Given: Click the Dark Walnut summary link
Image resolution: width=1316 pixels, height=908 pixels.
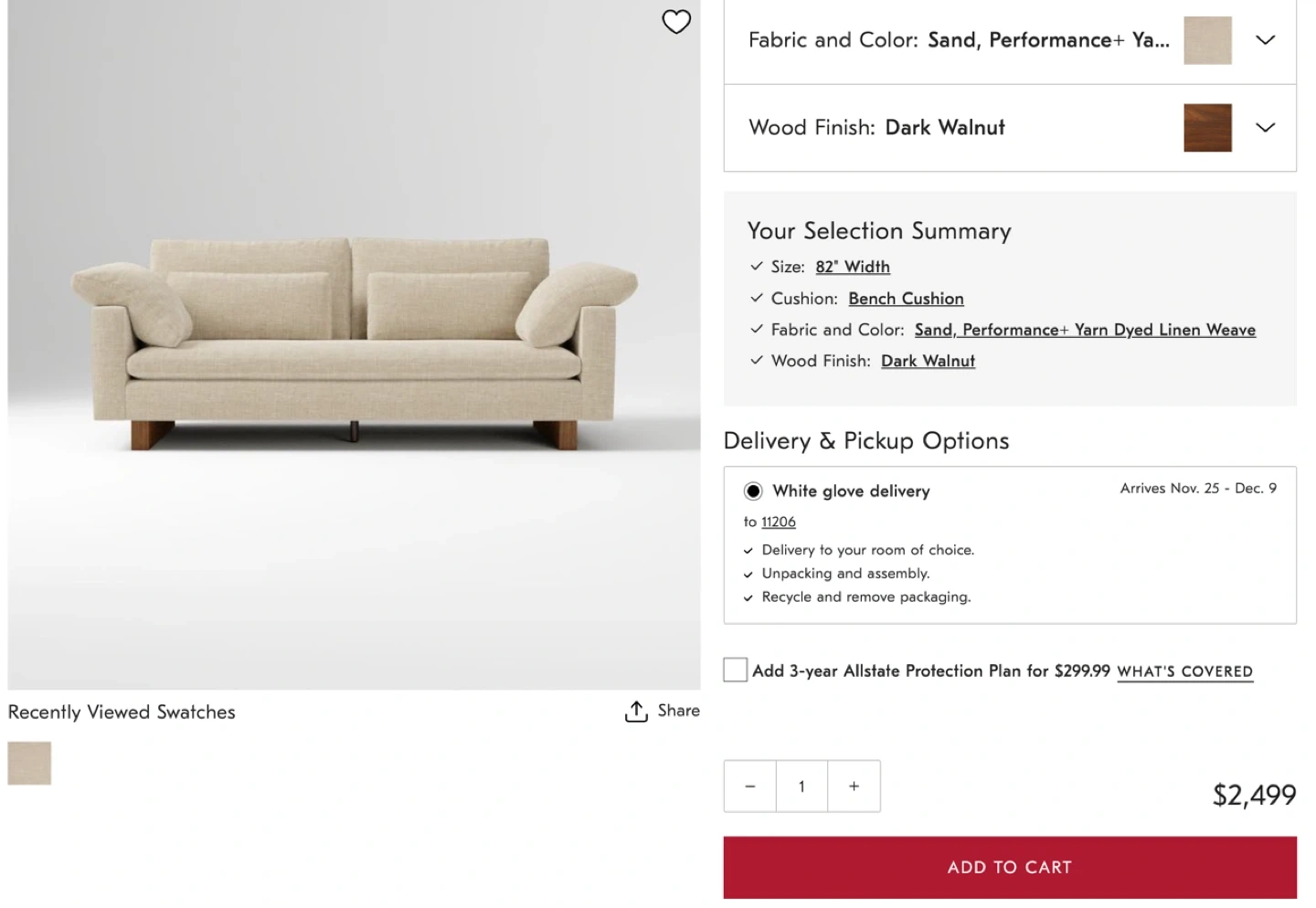Looking at the screenshot, I should pyautogui.click(x=928, y=361).
